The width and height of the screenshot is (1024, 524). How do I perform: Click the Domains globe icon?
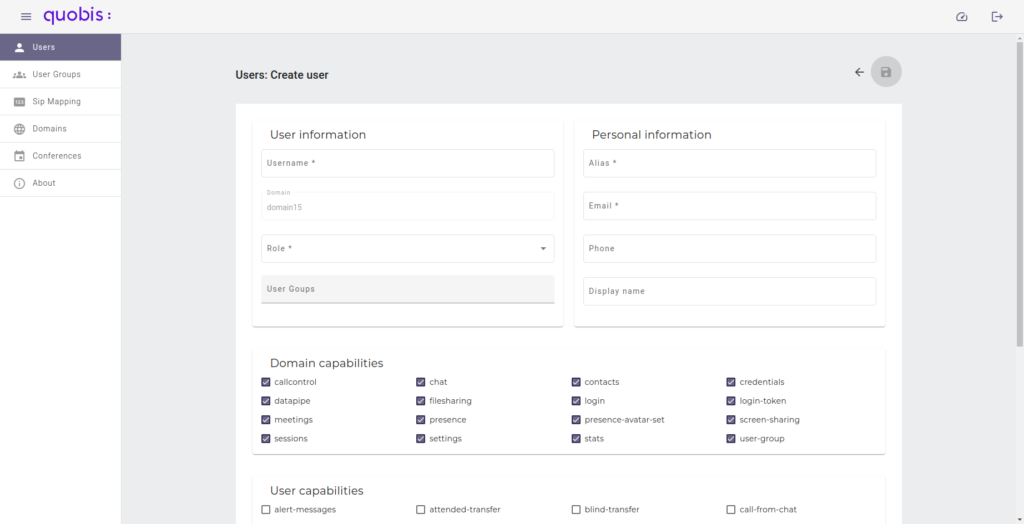pyautogui.click(x=20, y=129)
